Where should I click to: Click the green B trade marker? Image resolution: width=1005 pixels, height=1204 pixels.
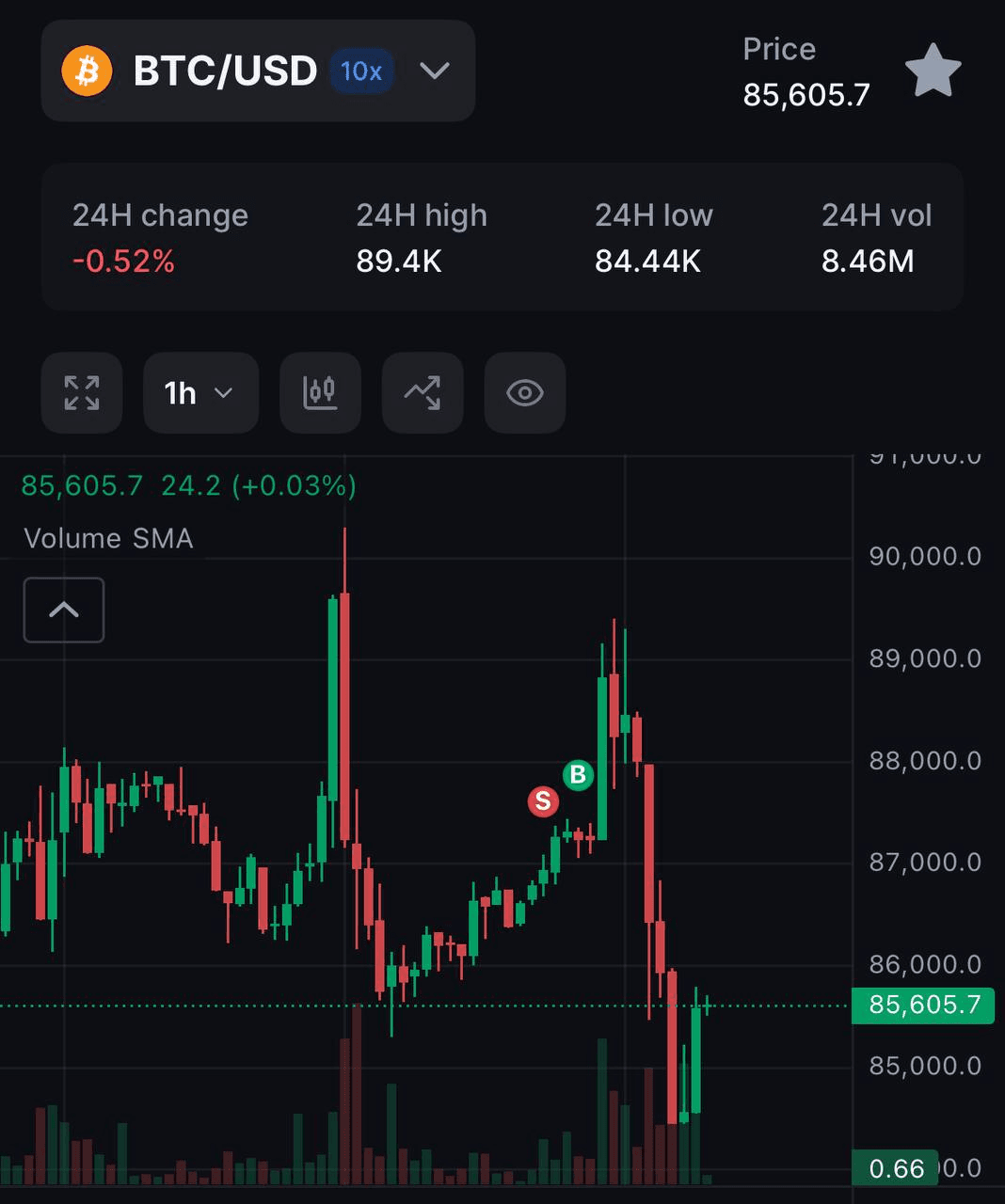(x=579, y=775)
